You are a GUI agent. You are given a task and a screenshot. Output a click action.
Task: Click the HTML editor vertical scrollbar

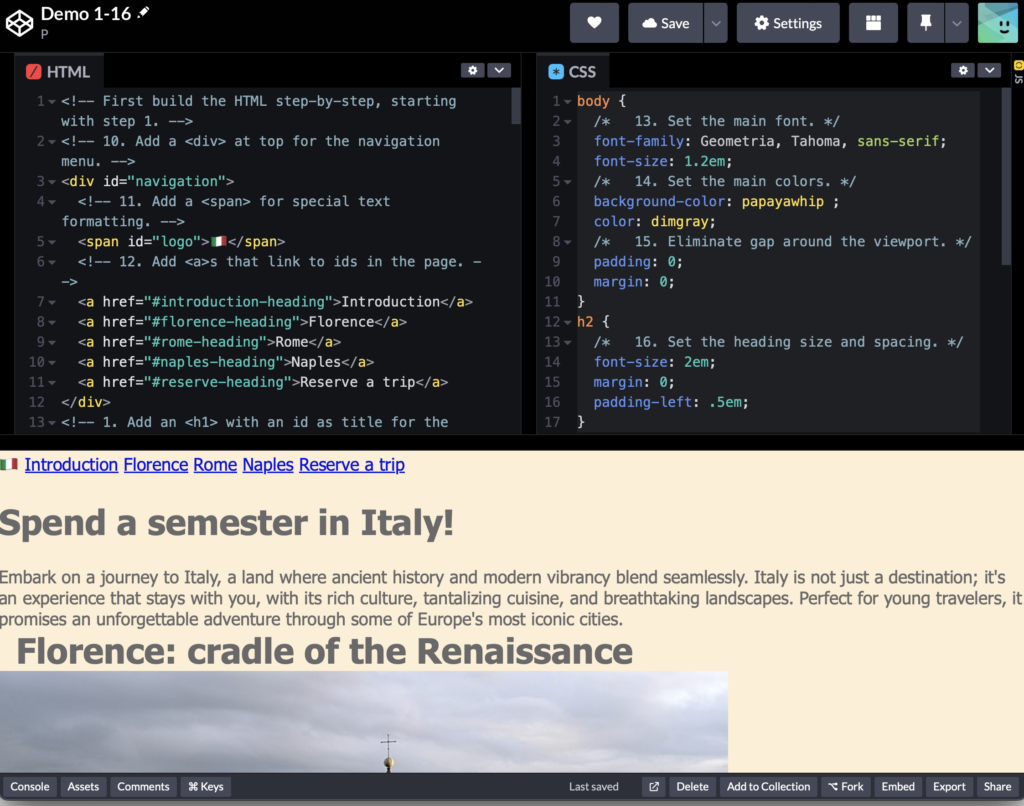click(x=515, y=106)
